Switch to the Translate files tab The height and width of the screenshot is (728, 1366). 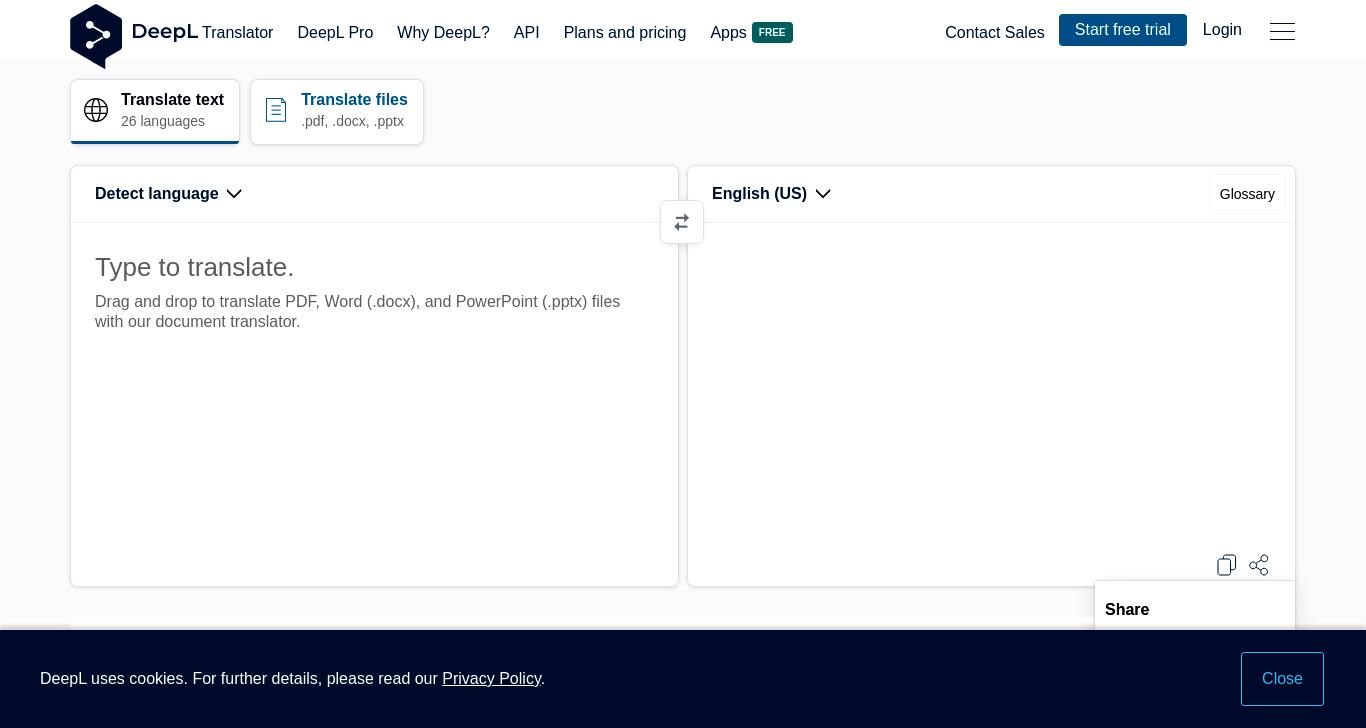point(337,111)
